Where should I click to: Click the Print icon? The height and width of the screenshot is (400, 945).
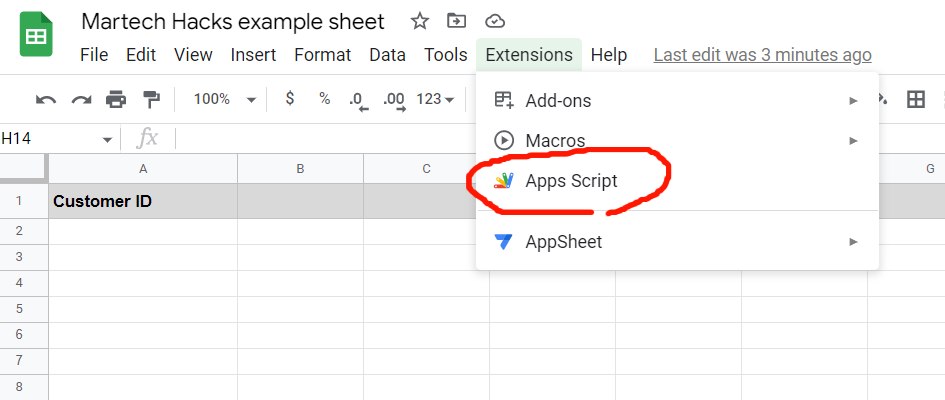[116, 99]
